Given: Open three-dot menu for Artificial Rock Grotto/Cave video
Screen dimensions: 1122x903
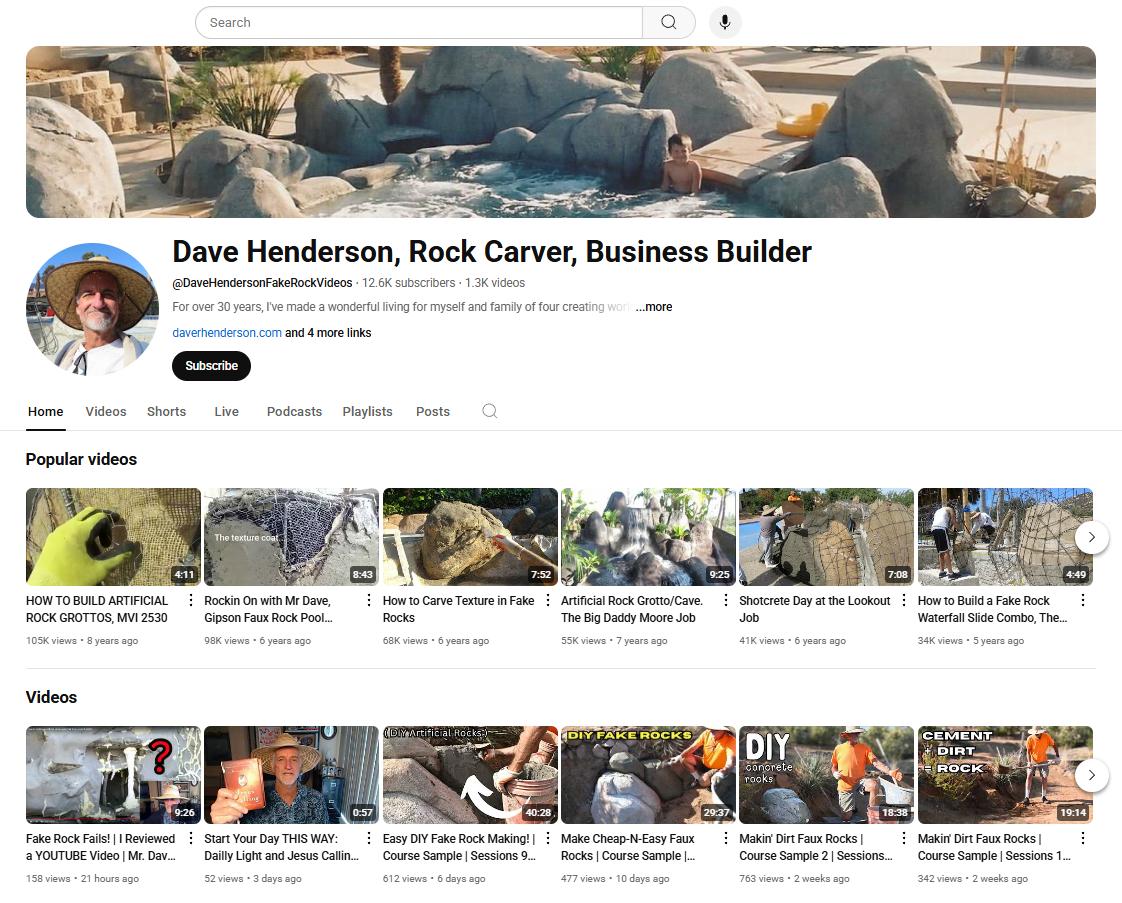Looking at the screenshot, I should 726,600.
